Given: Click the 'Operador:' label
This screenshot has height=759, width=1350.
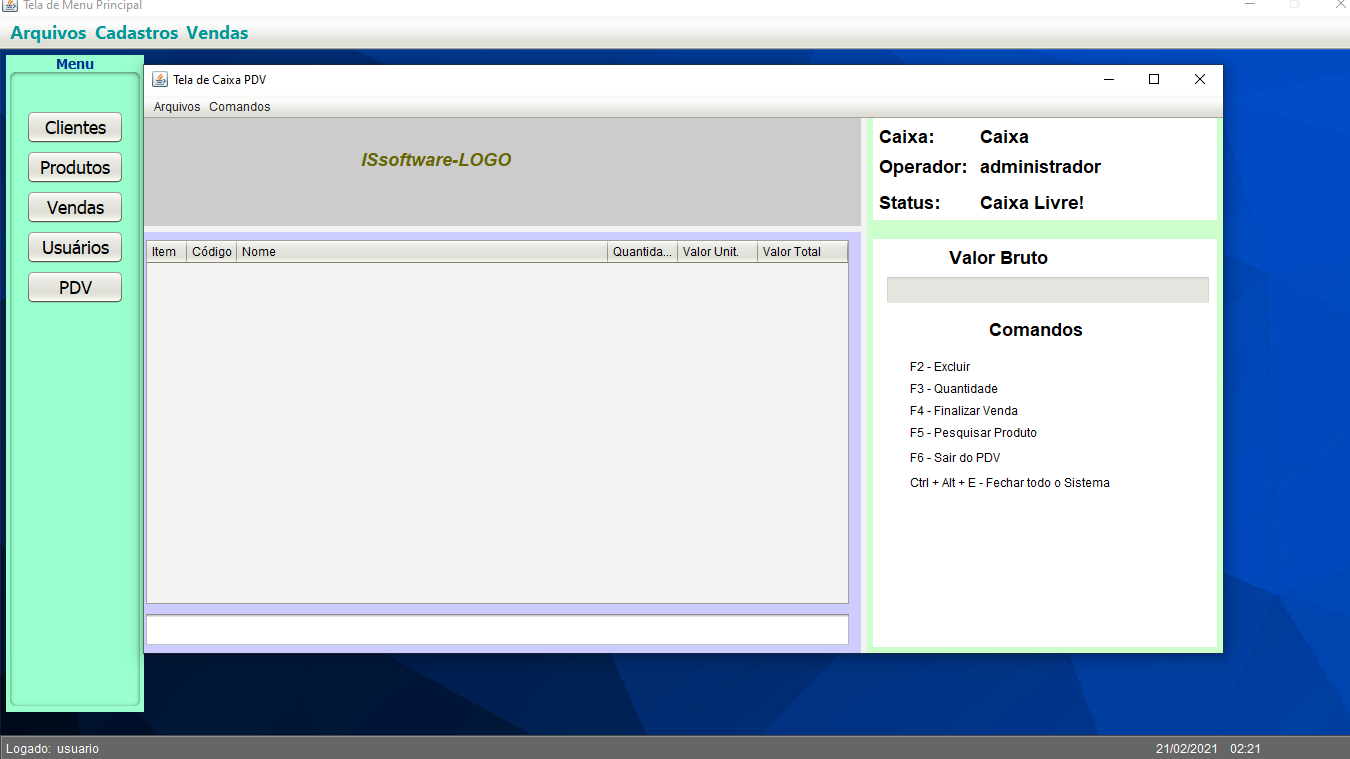Looking at the screenshot, I should coord(923,167).
